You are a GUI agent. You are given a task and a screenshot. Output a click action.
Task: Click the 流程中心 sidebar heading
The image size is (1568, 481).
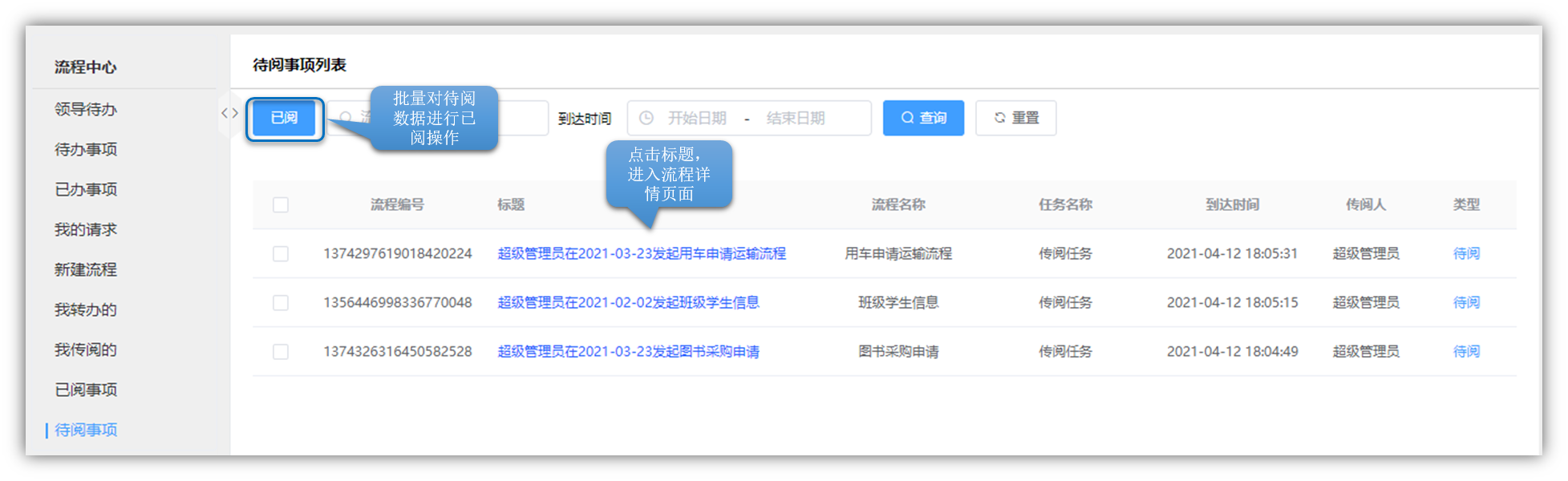[85, 67]
